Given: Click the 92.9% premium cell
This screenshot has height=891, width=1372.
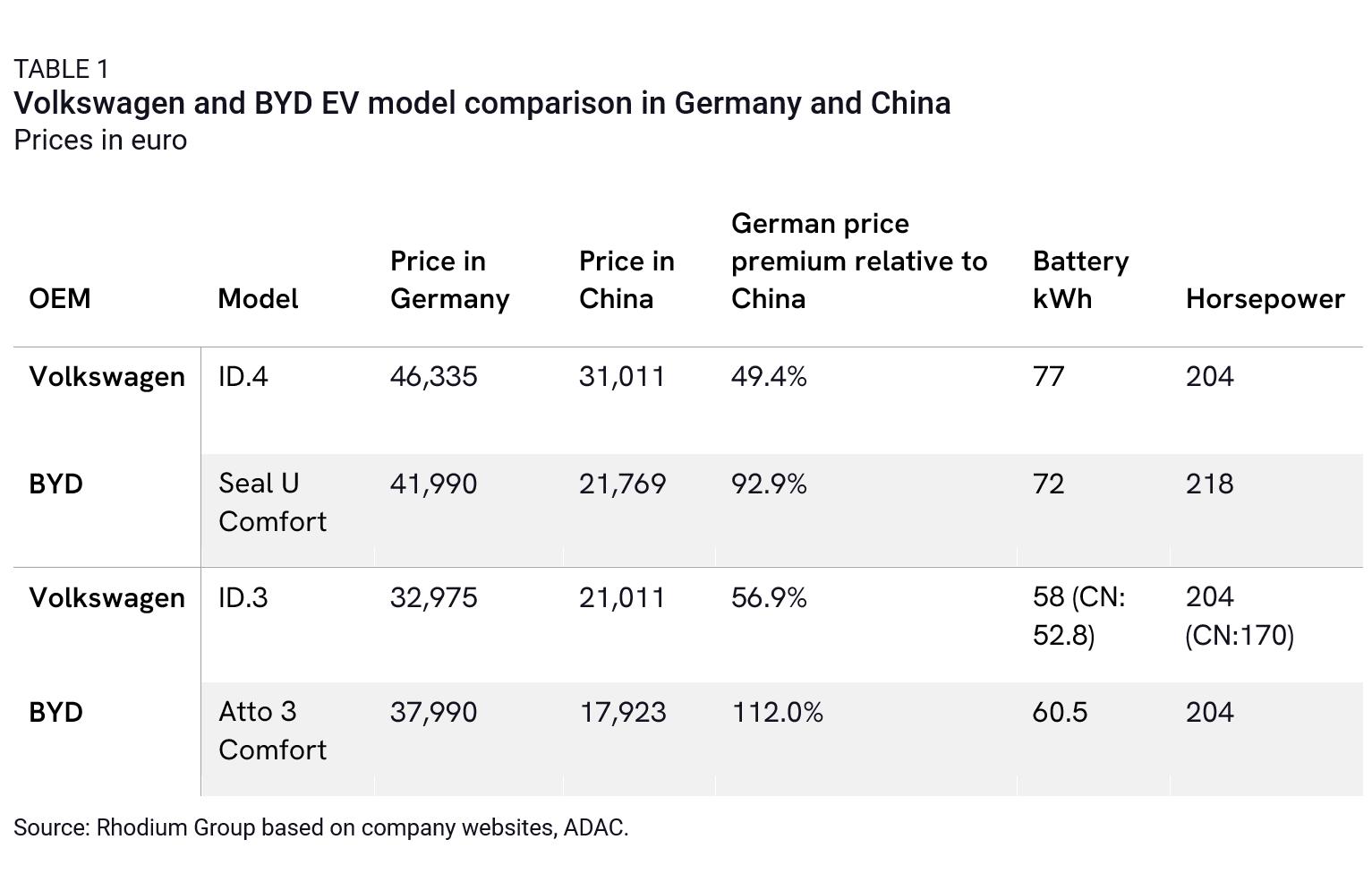Looking at the screenshot, I should coord(769,484).
